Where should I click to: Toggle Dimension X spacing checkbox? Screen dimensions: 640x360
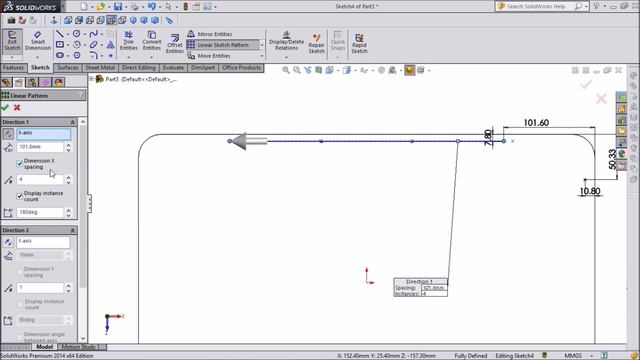point(20,164)
